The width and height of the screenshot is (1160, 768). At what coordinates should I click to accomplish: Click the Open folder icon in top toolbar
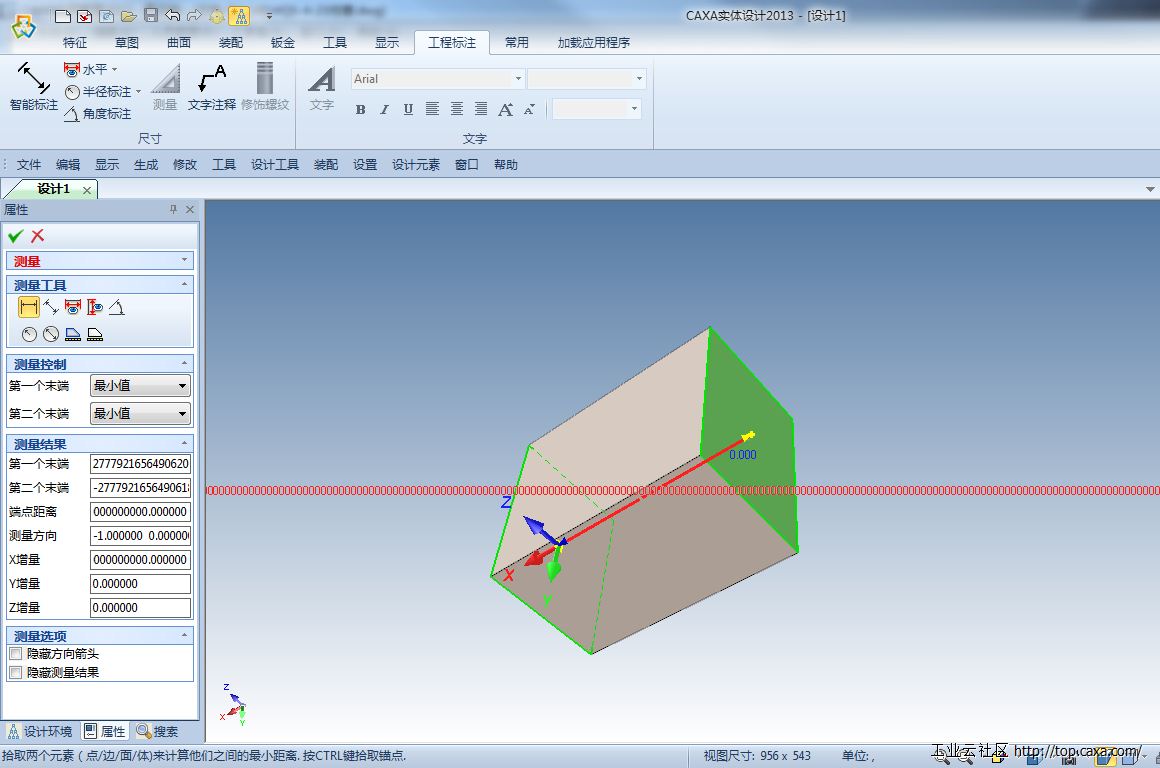(x=128, y=15)
